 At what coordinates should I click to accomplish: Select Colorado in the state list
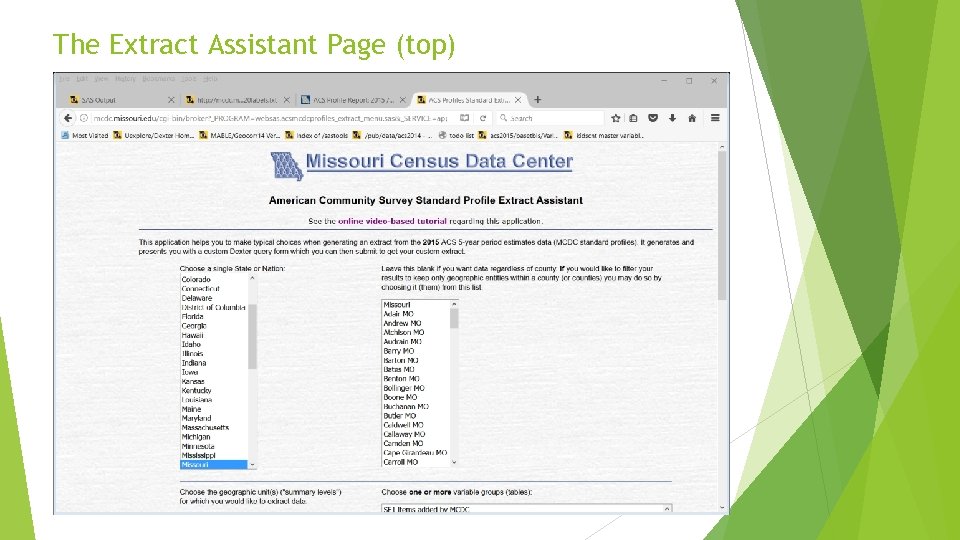tap(196, 279)
